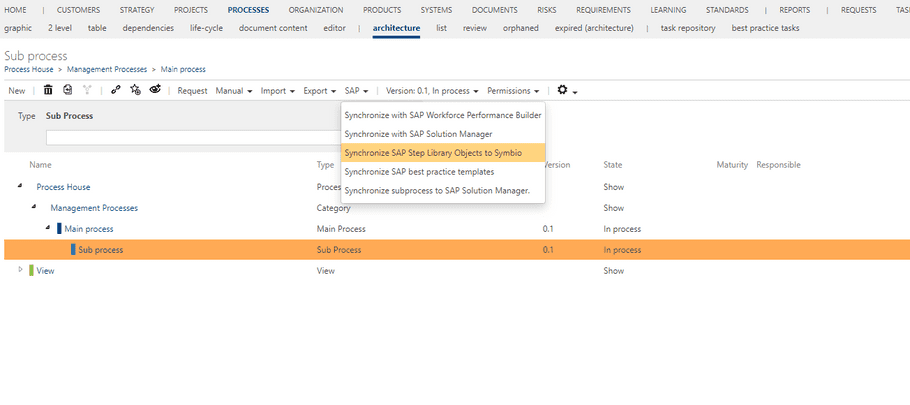Viewport: 910px width, 405px height.
Task: Open the PROJECTS main tab
Action: [x=191, y=10]
